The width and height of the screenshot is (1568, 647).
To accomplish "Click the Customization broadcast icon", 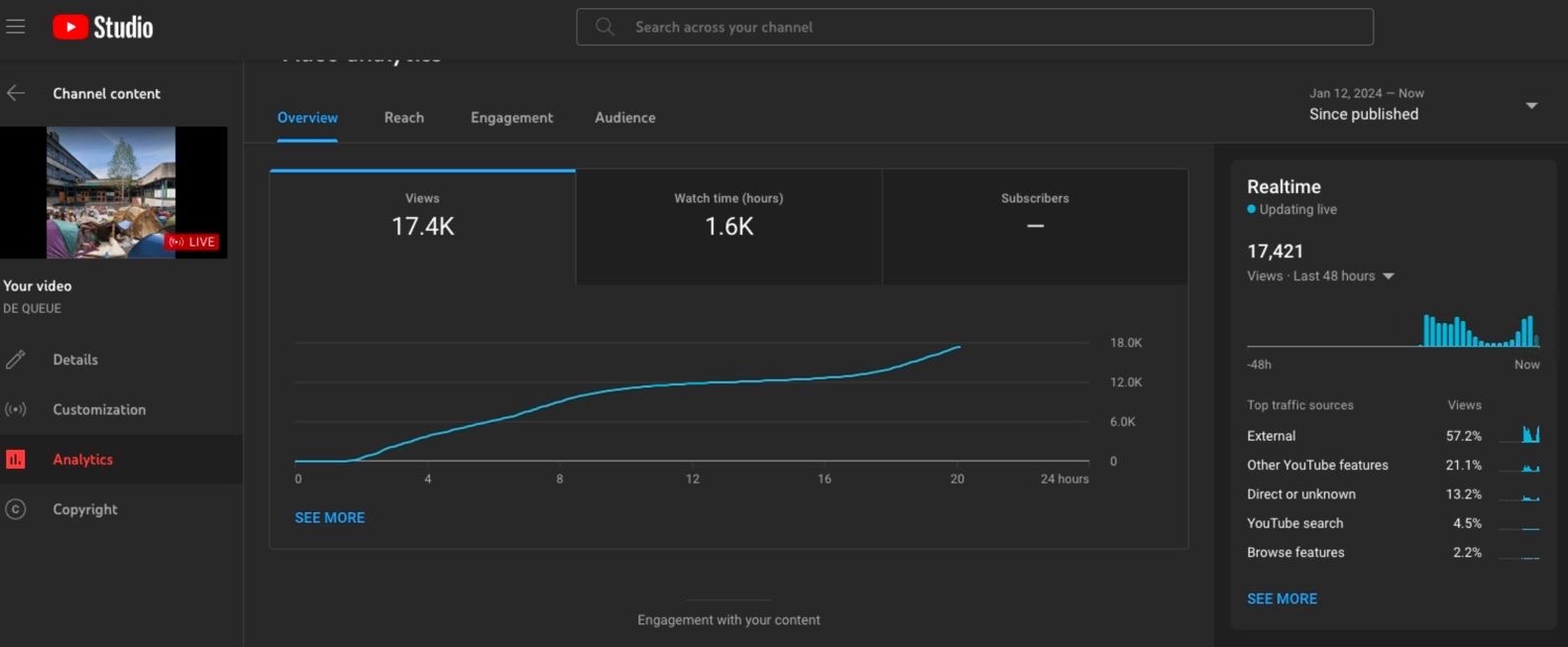I will tap(16, 409).
